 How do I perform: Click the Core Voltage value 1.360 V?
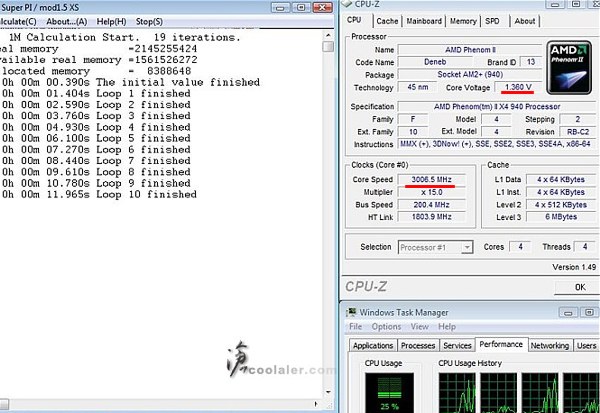[518, 87]
